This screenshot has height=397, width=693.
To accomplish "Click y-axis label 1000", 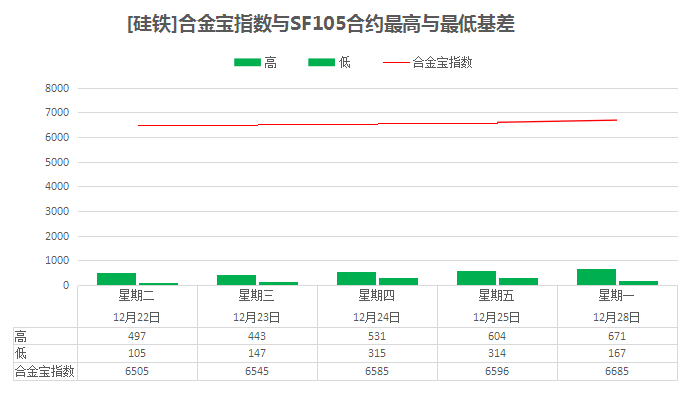I will tap(57, 260).
